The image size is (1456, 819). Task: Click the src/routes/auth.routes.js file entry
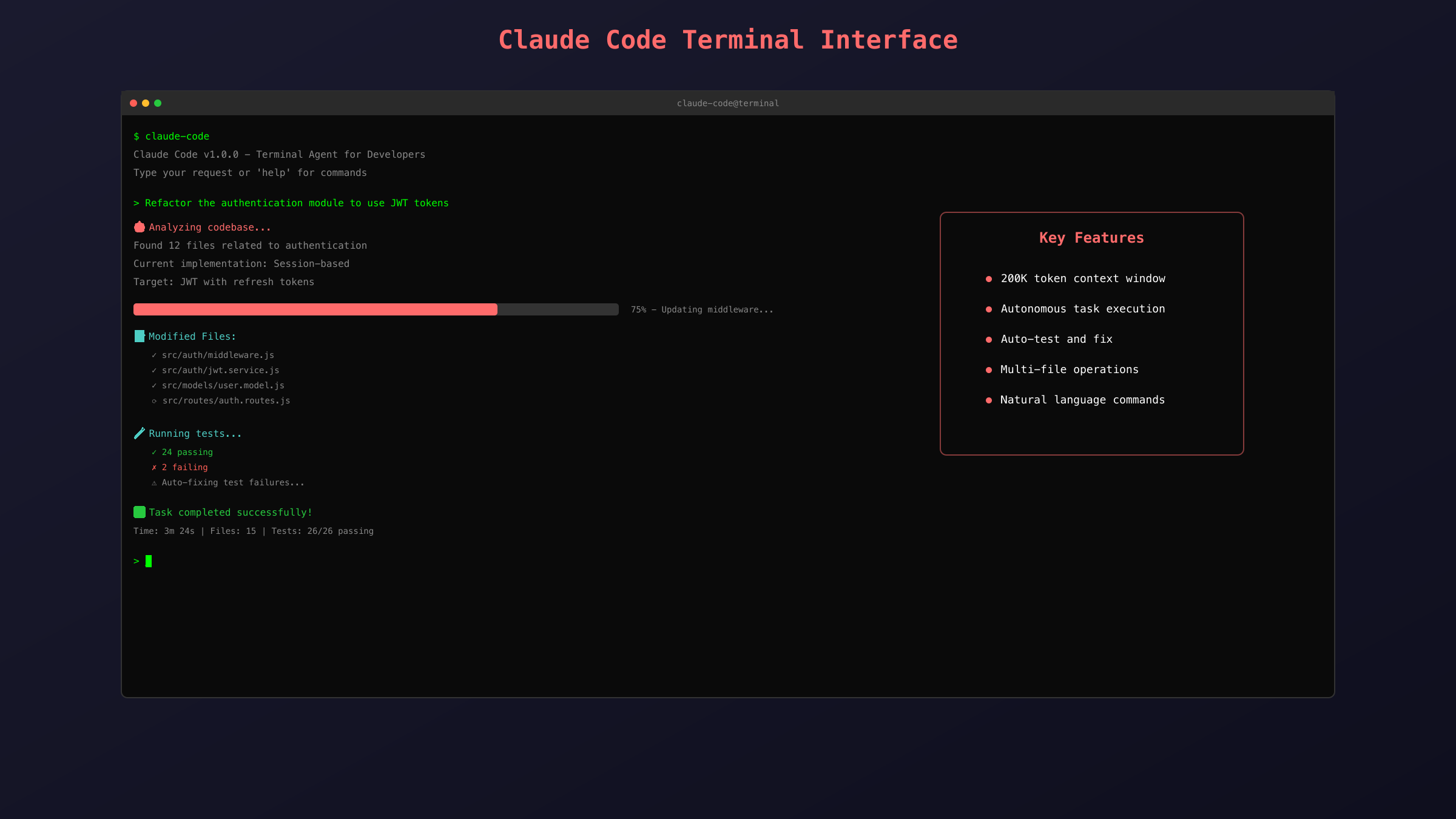(221, 400)
